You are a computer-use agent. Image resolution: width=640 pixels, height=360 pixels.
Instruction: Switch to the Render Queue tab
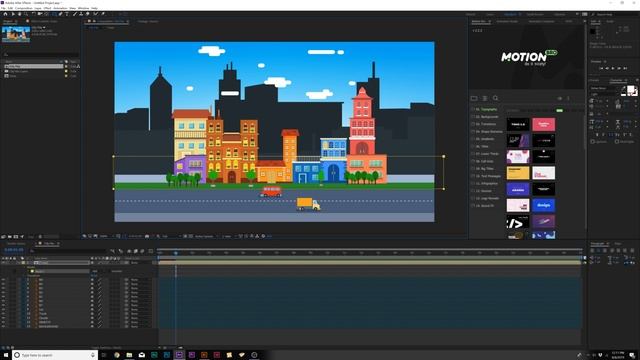click(x=16, y=244)
